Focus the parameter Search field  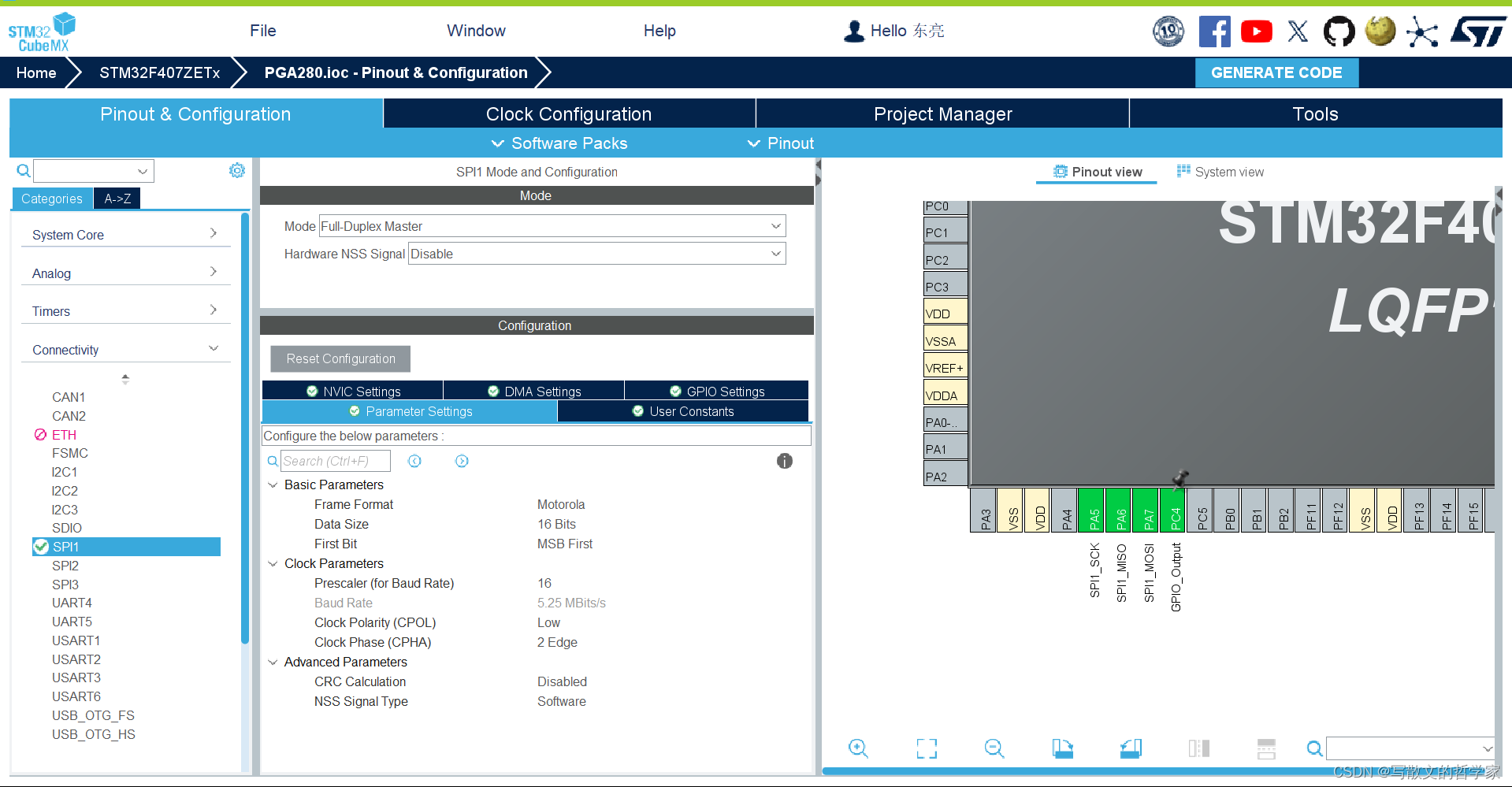tap(336, 461)
